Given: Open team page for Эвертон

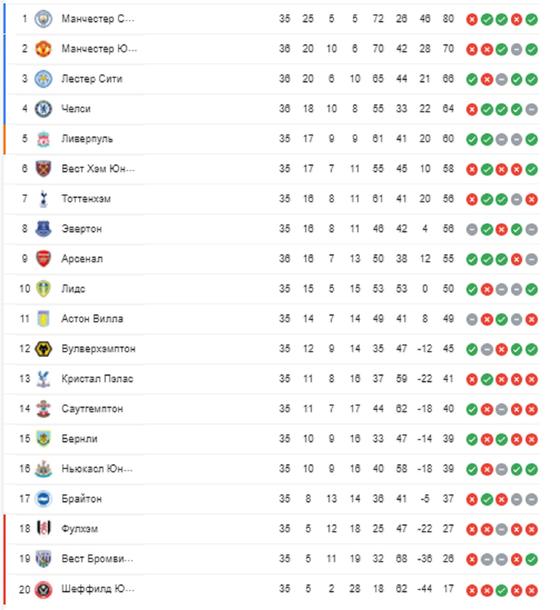Looking at the screenshot, I should (x=82, y=229).
